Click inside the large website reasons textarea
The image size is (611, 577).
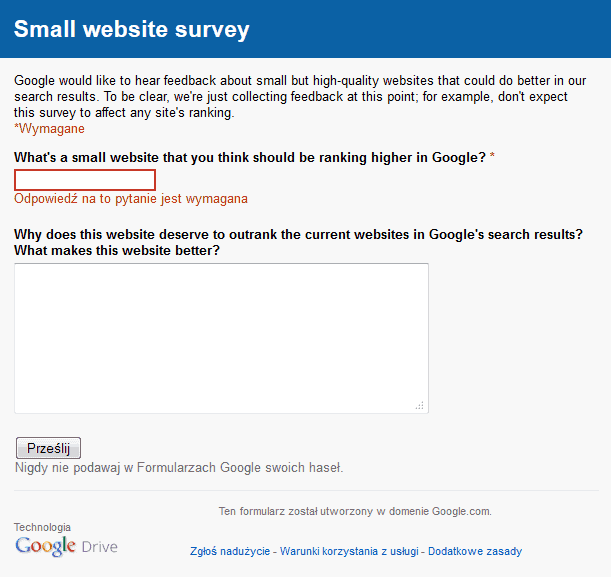tap(221, 338)
